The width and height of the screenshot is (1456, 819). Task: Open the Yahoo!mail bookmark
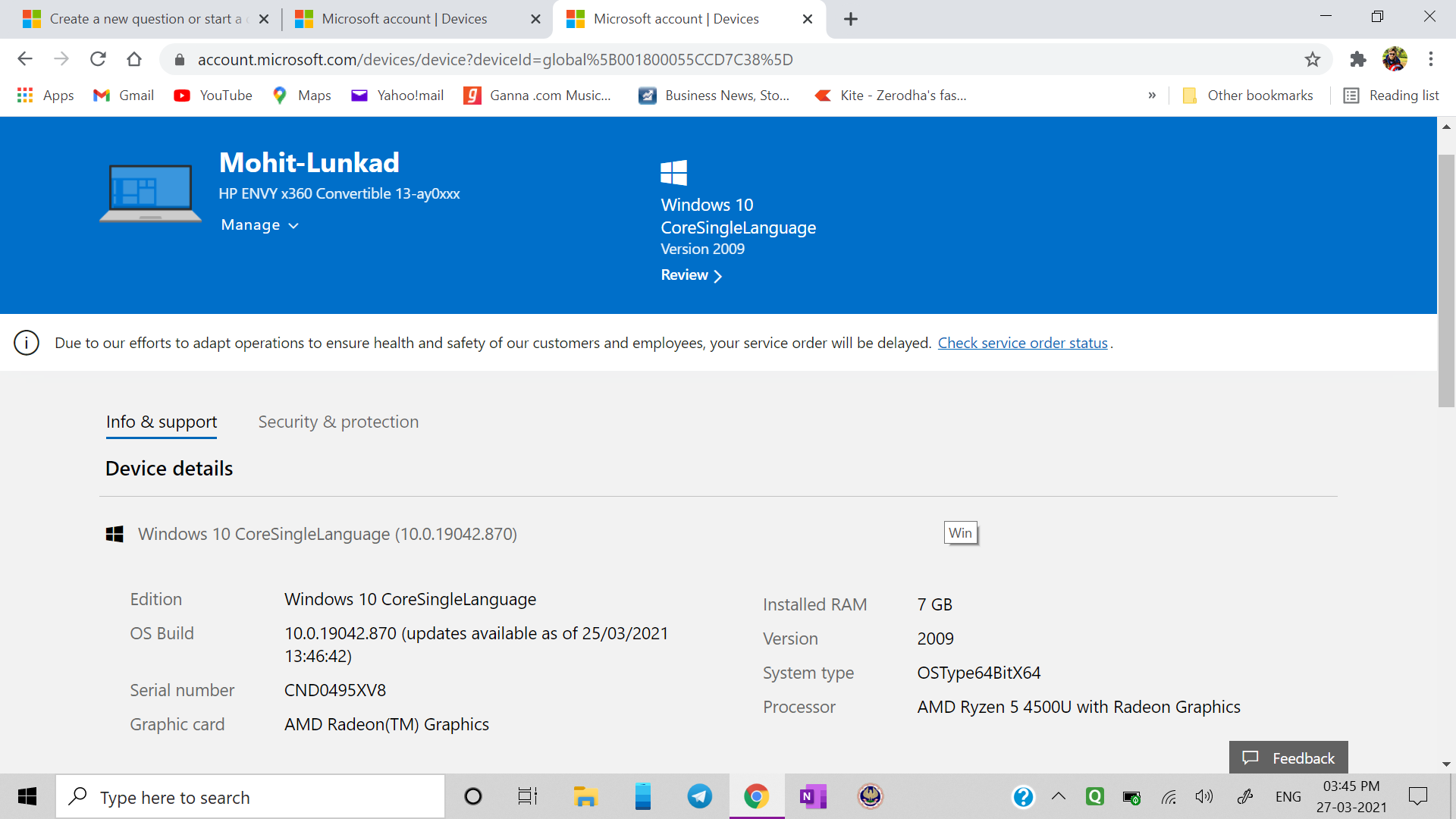[x=397, y=96]
